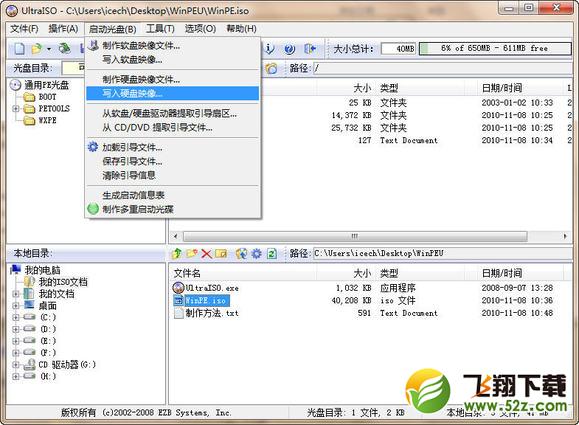Click the local path field C:\Users\icech\Desktop\WinPEU
The height and width of the screenshot is (425, 579).
click(442, 254)
